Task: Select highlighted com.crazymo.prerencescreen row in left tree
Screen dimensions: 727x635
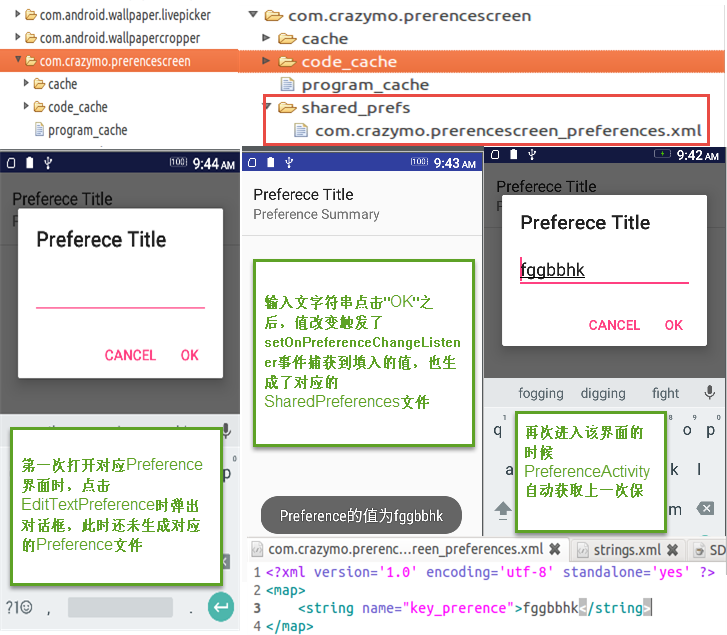Action: point(119,61)
